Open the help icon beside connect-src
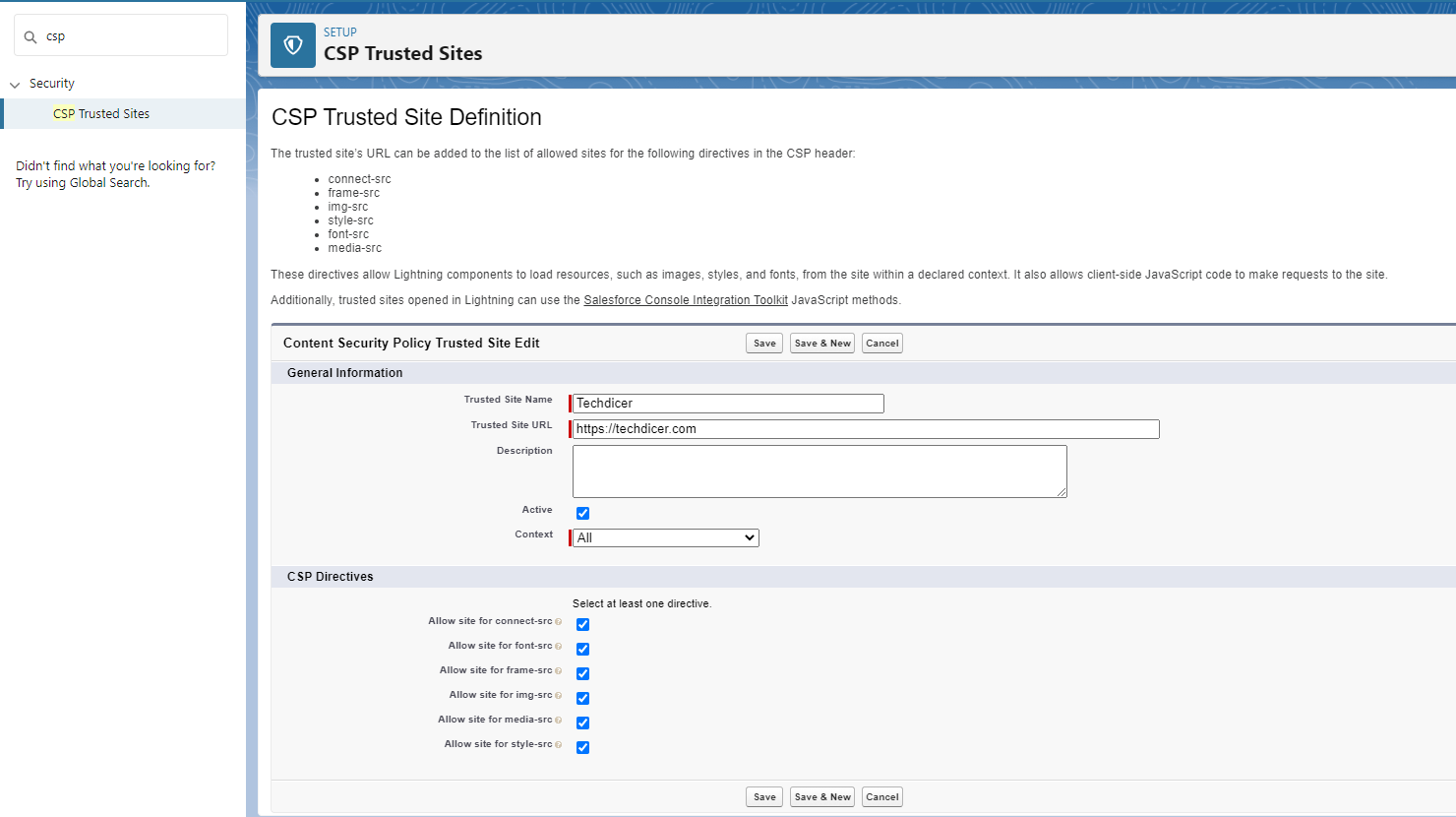The width and height of the screenshot is (1456, 817). 559,621
